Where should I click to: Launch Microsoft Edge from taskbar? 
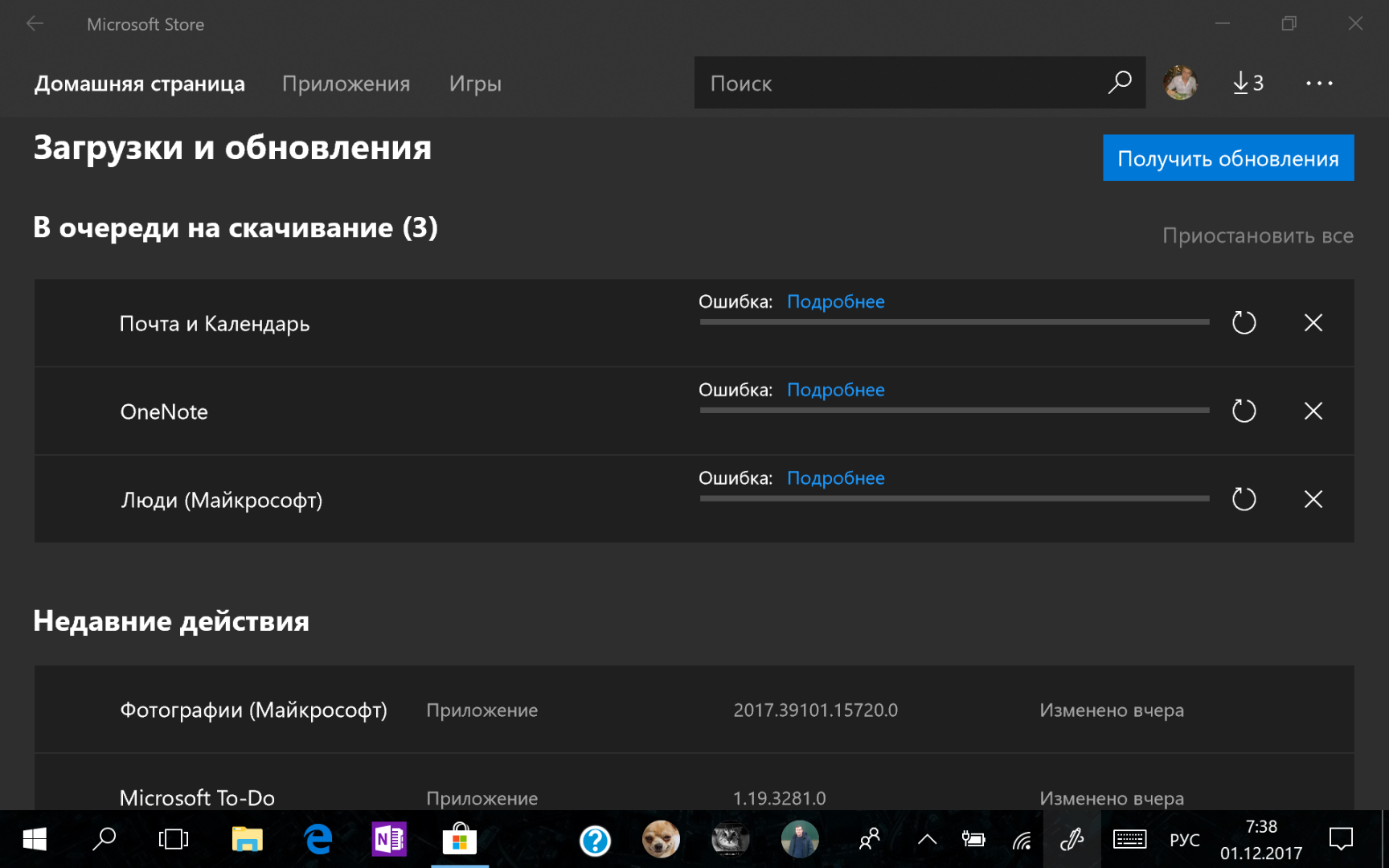[318, 840]
